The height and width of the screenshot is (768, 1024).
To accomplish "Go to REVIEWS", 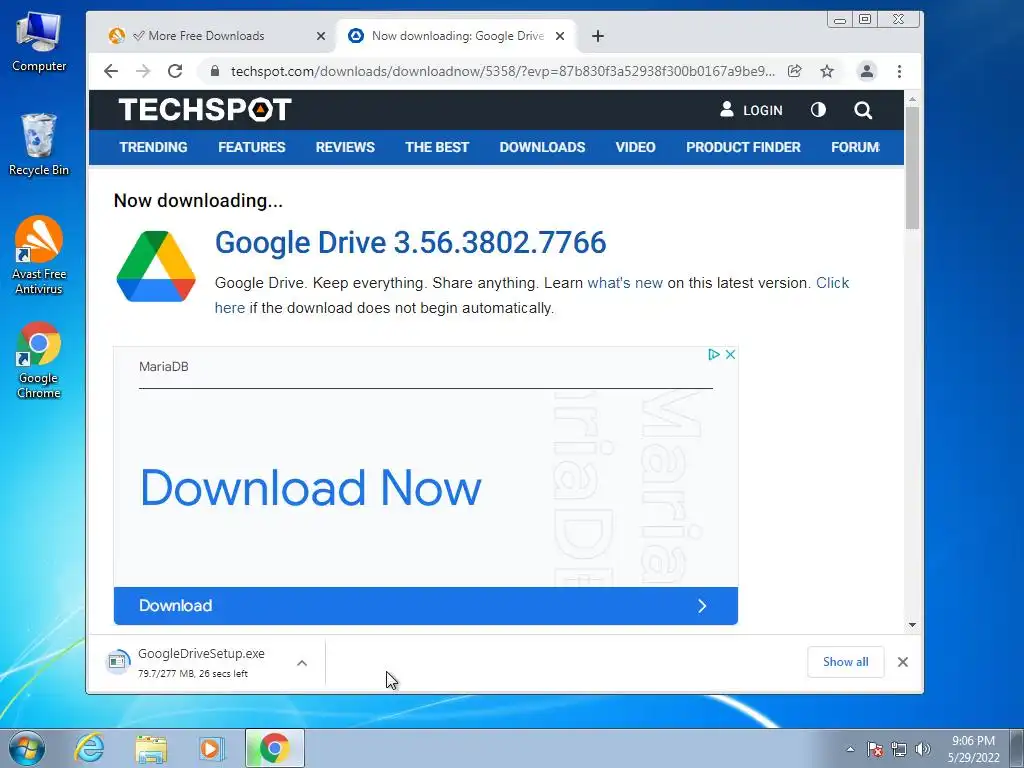I will (x=345, y=147).
